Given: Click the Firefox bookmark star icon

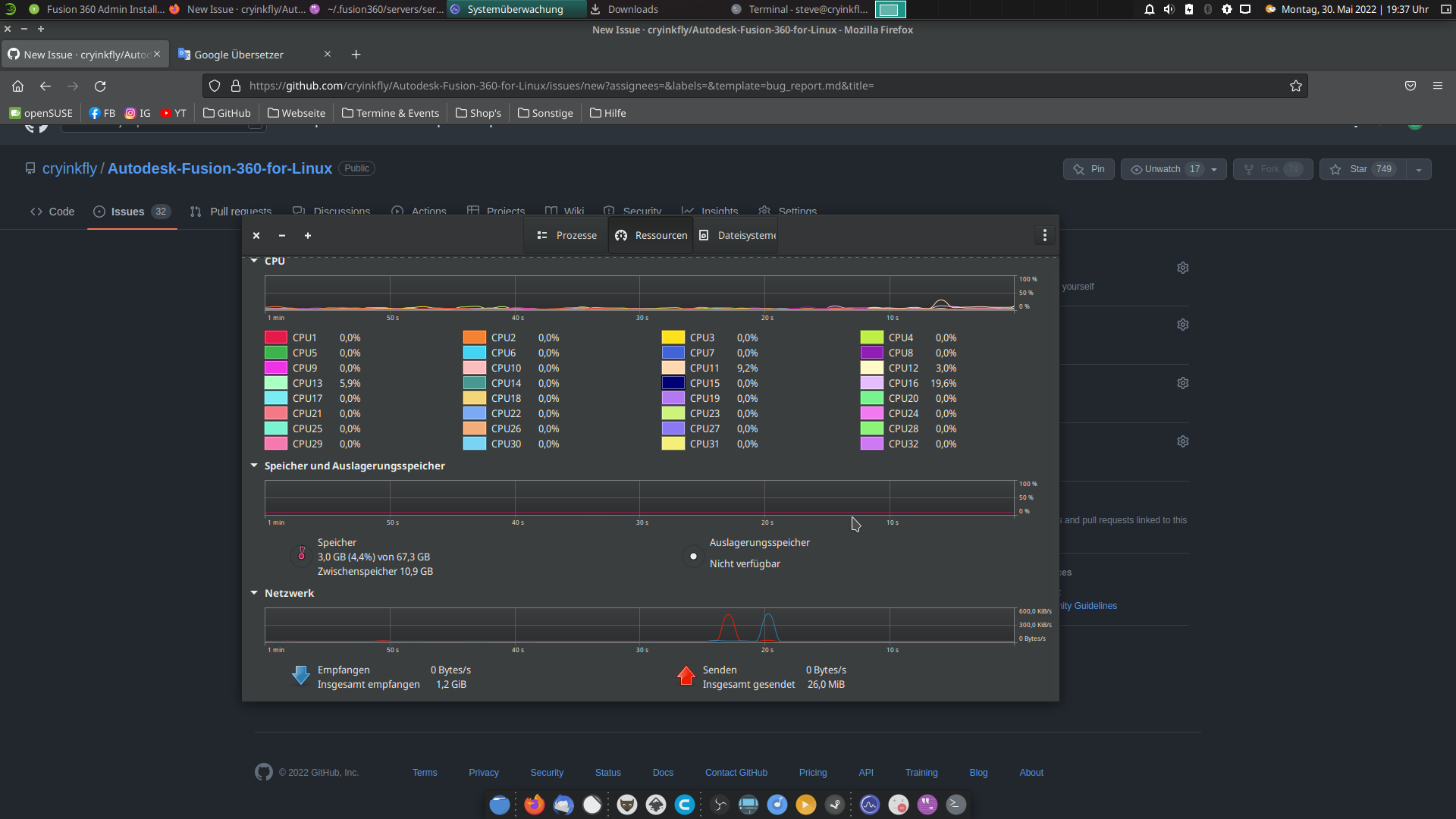Looking at the screenshot, I should [x=1295, y=86].
